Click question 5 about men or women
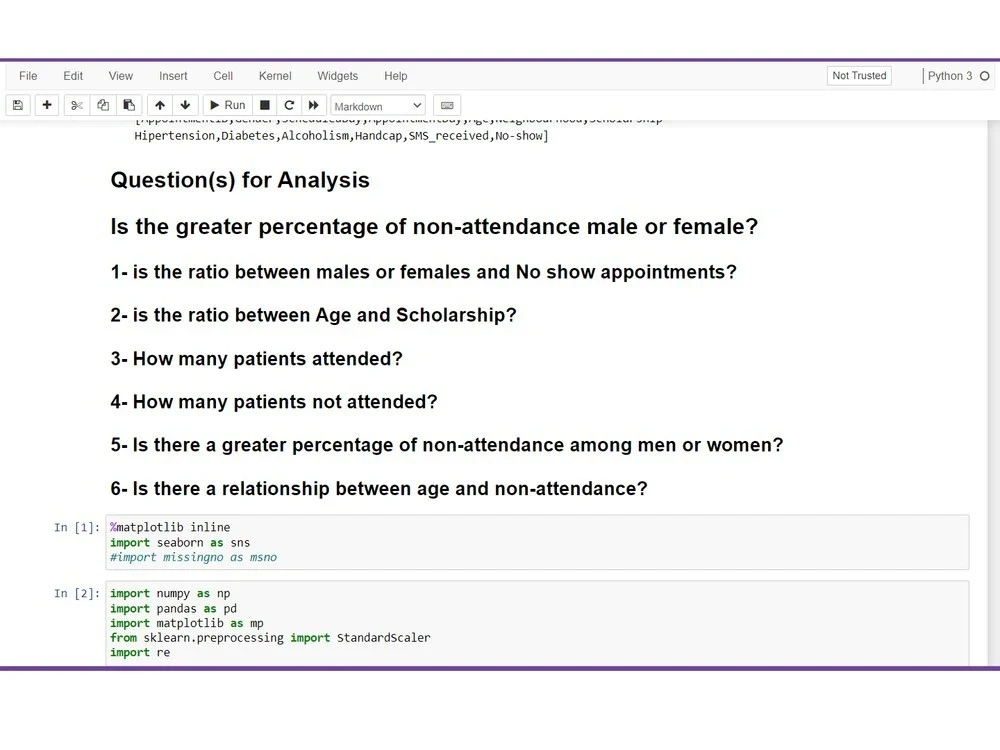Viewport: 1000px width, 750px height. pyautogui.click(x=446, y=445)
